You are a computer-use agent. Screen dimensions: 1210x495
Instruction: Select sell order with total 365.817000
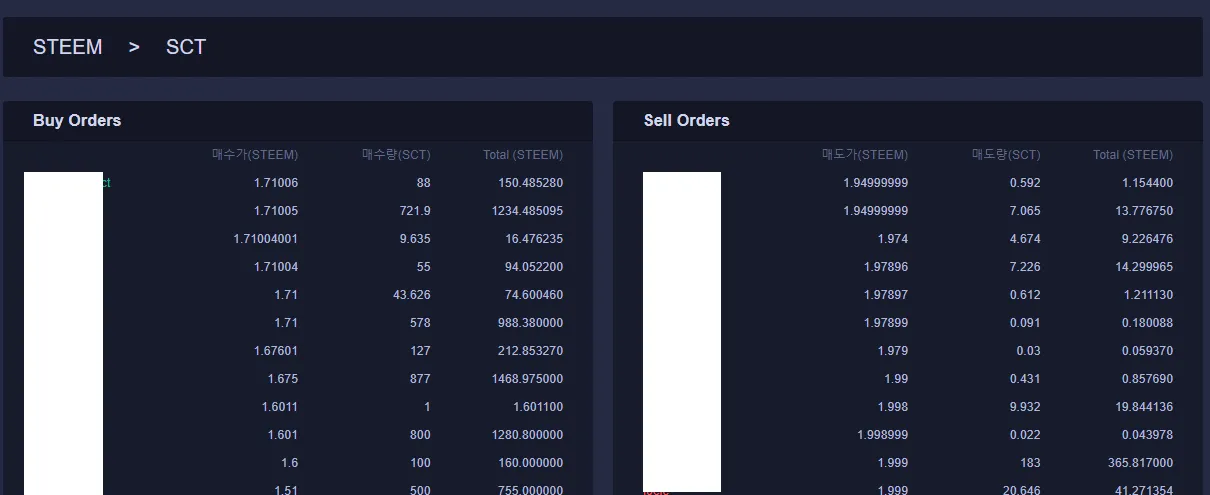[x=908, y=463]
